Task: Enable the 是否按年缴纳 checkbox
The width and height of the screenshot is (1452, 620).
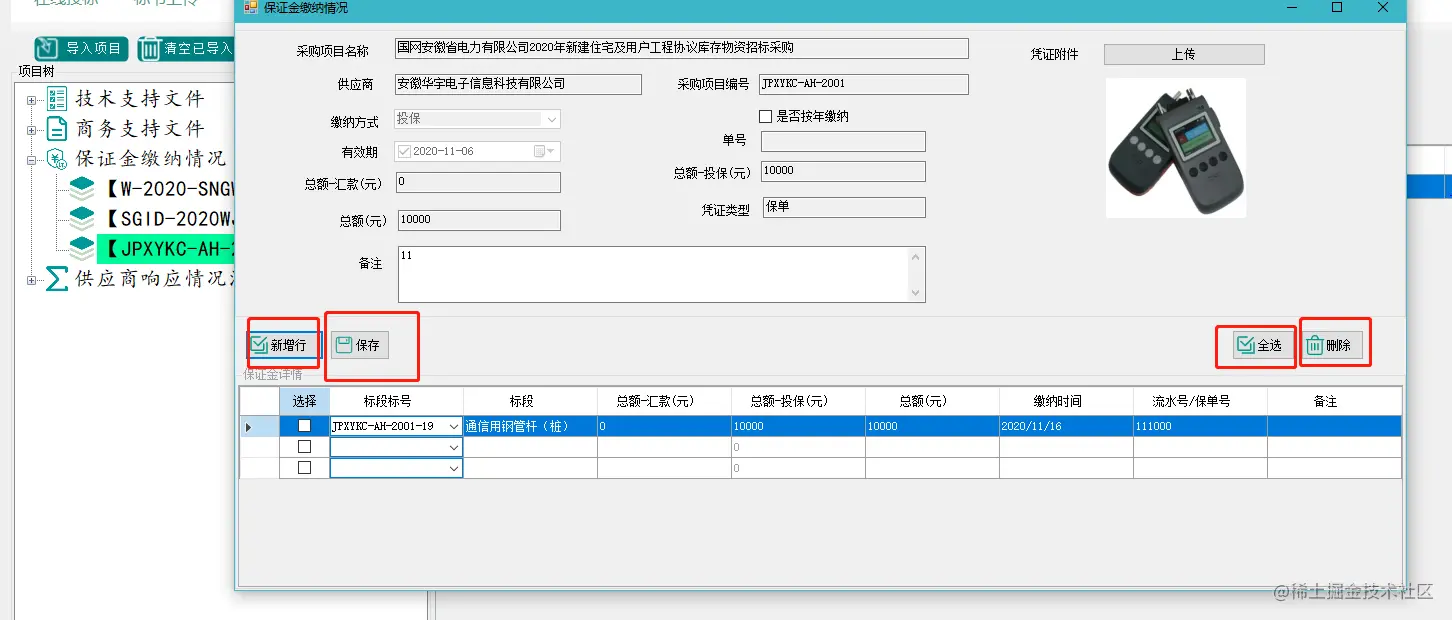Action: click(766, 116)
